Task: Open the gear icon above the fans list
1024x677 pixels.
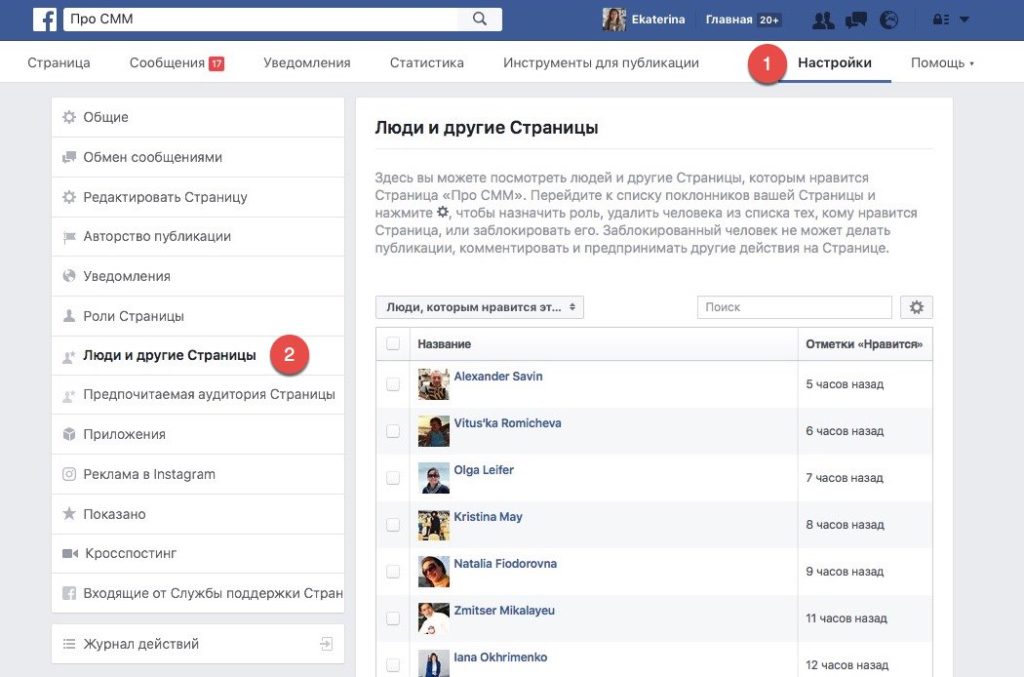Action: pyautogui.click(x=916, y=307)
